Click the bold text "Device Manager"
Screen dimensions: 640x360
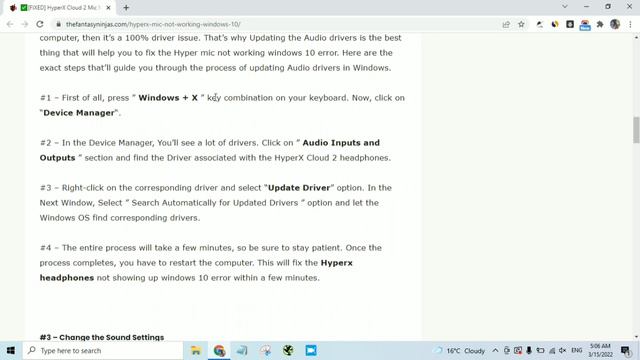pos(79,113)
